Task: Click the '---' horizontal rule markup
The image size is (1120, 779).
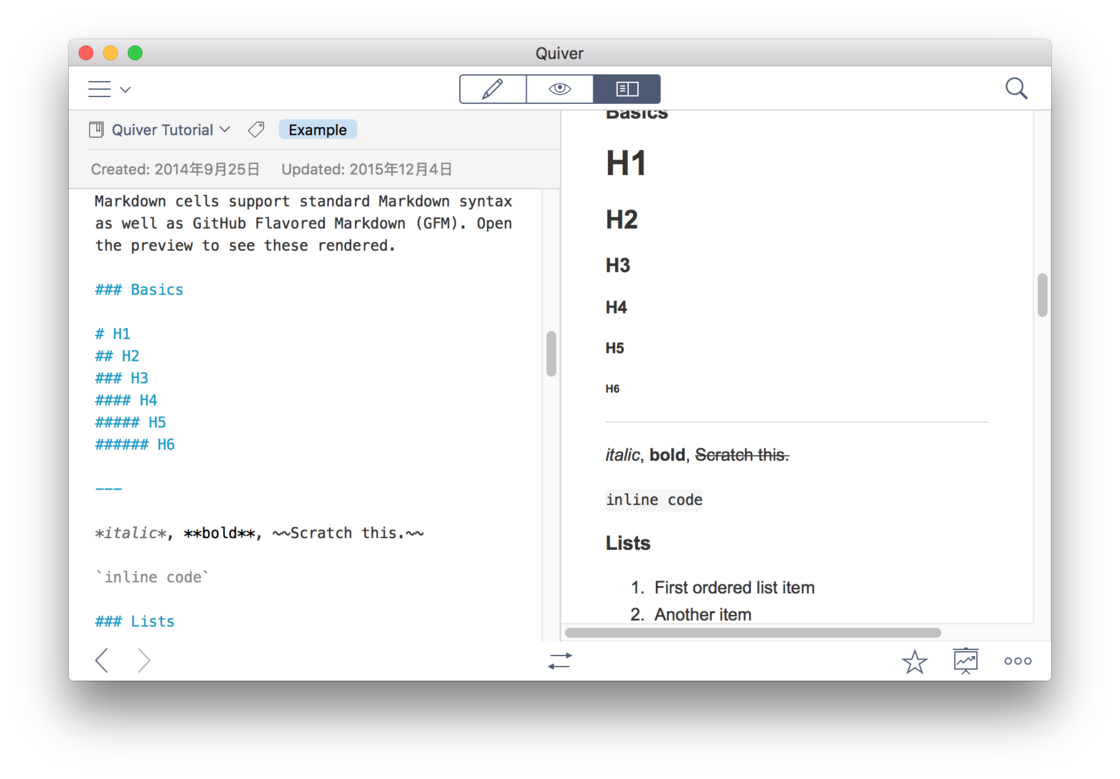Action: coord(109,489)
